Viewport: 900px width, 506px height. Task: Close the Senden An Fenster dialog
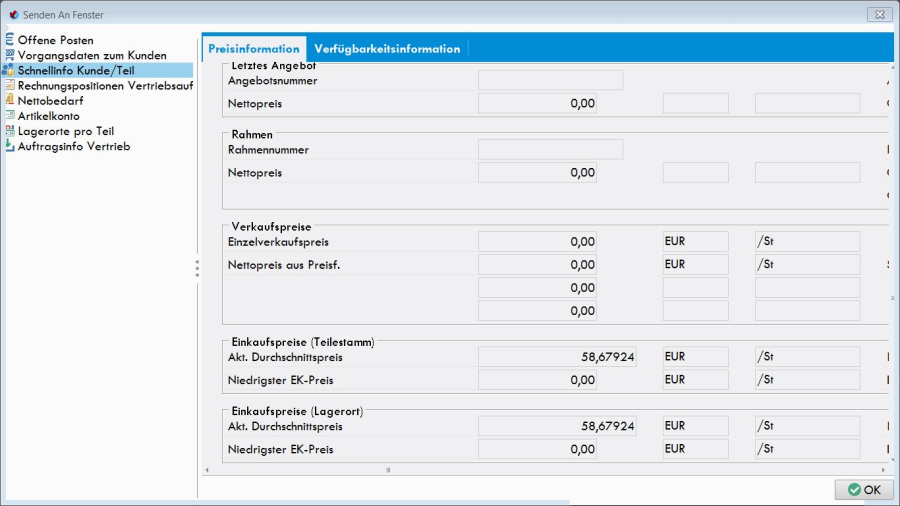click(x=879, y=14)
